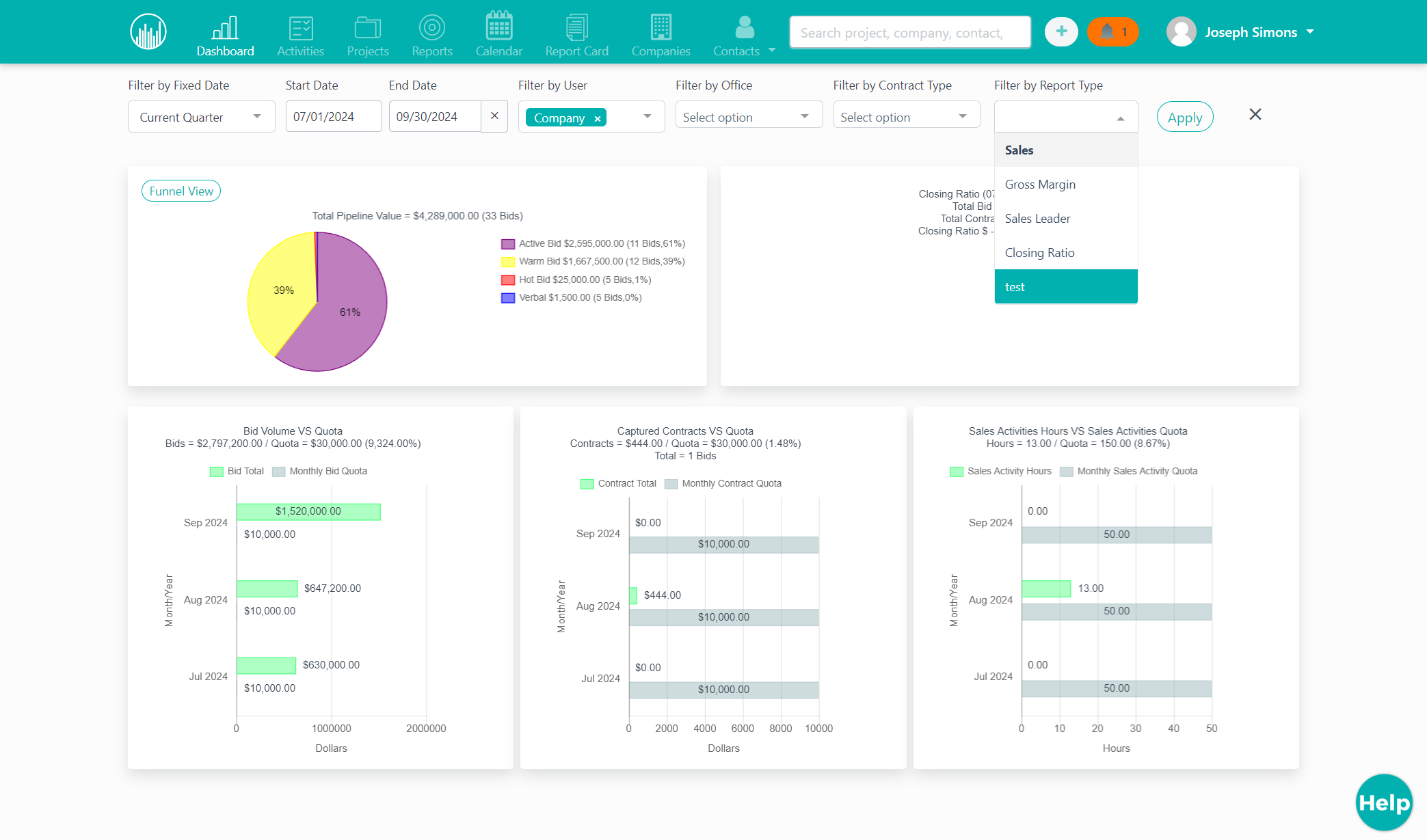Remove the Company tag from user filter

pyautogui.click(x=598, y=118)
